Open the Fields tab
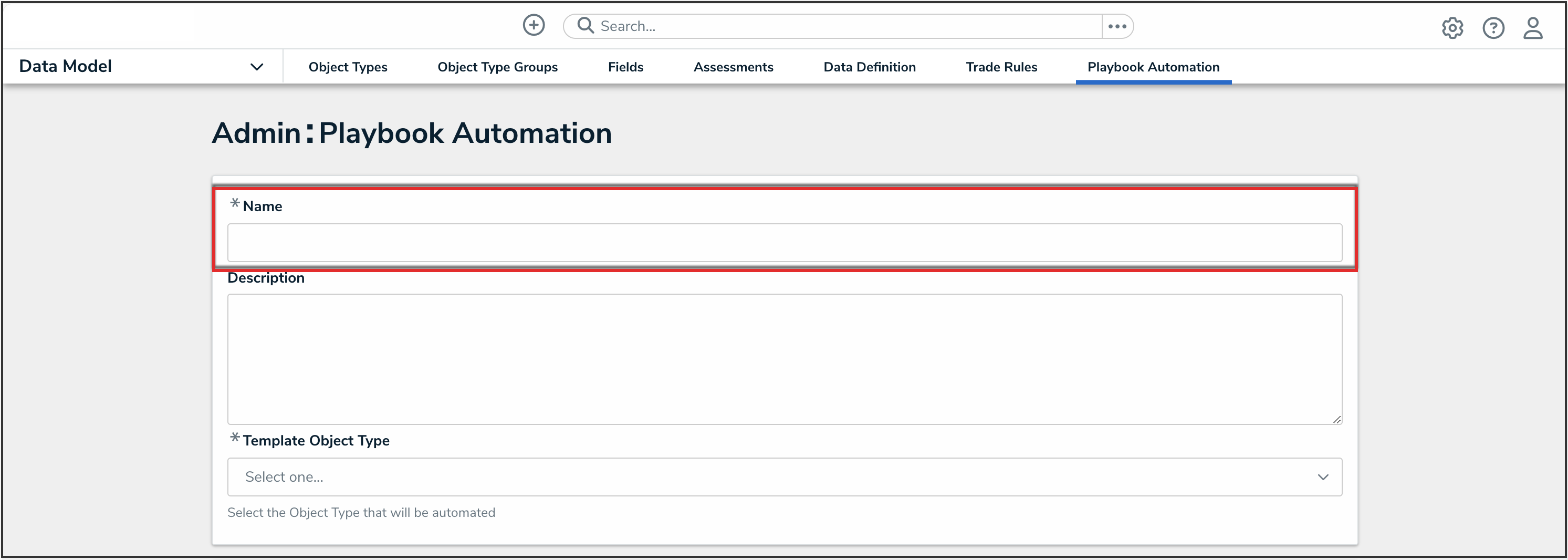This screenshot has height=560, width=1568. click(x=625, y=67)
